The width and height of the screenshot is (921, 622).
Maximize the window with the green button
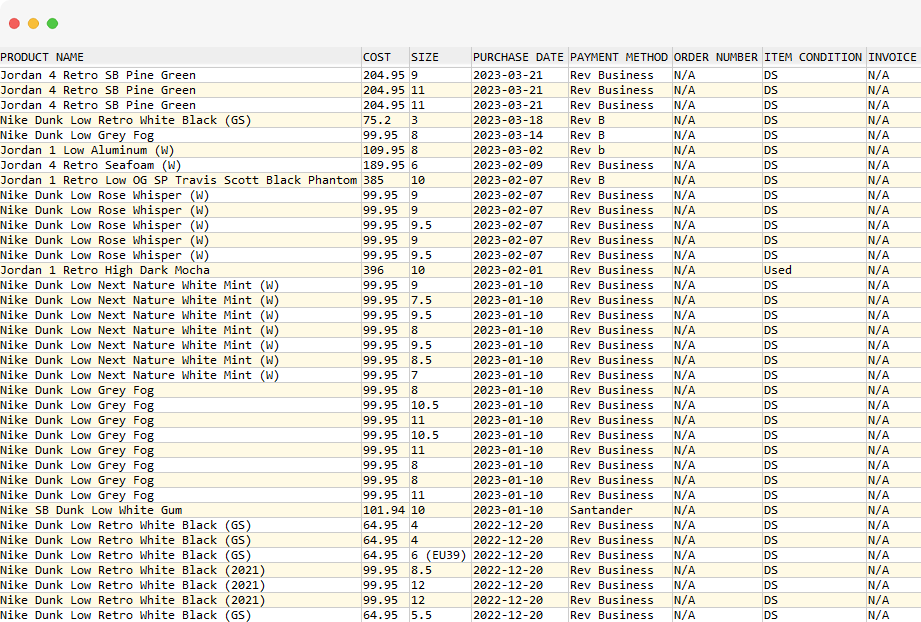click(x=52, y=23)
